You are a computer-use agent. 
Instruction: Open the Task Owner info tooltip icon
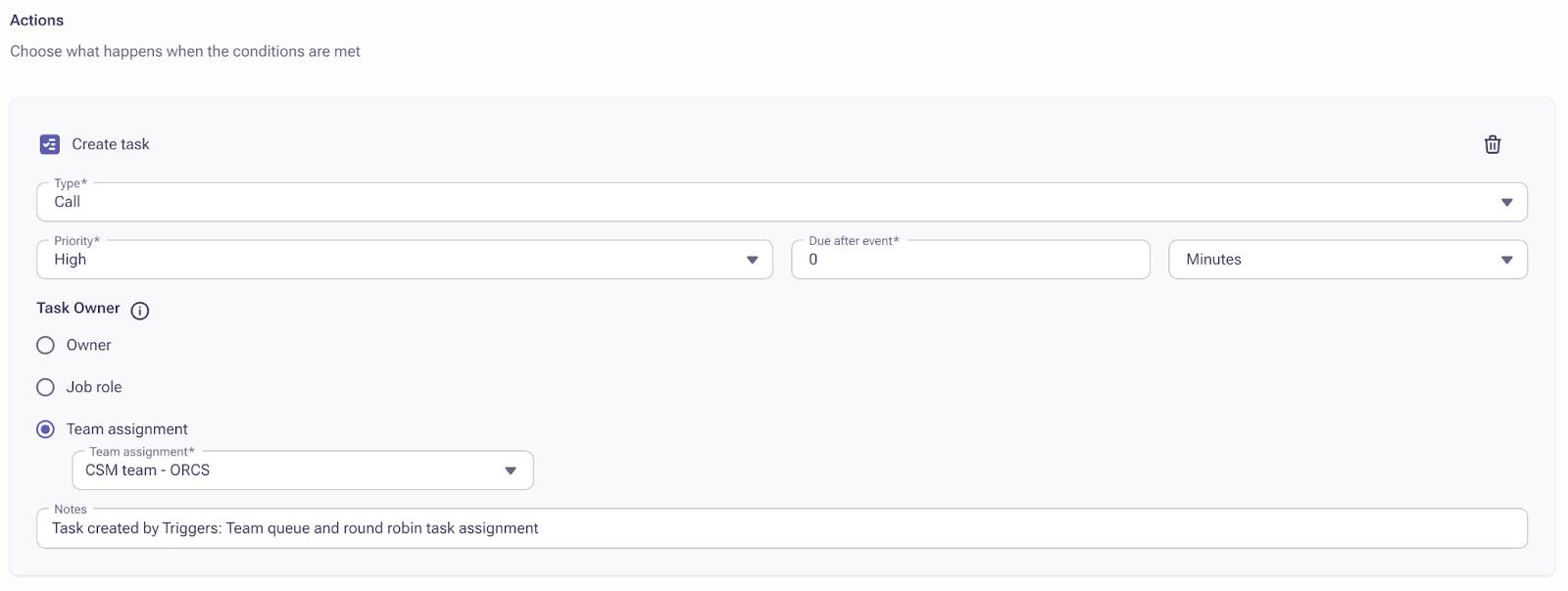[x=140, y=311]
